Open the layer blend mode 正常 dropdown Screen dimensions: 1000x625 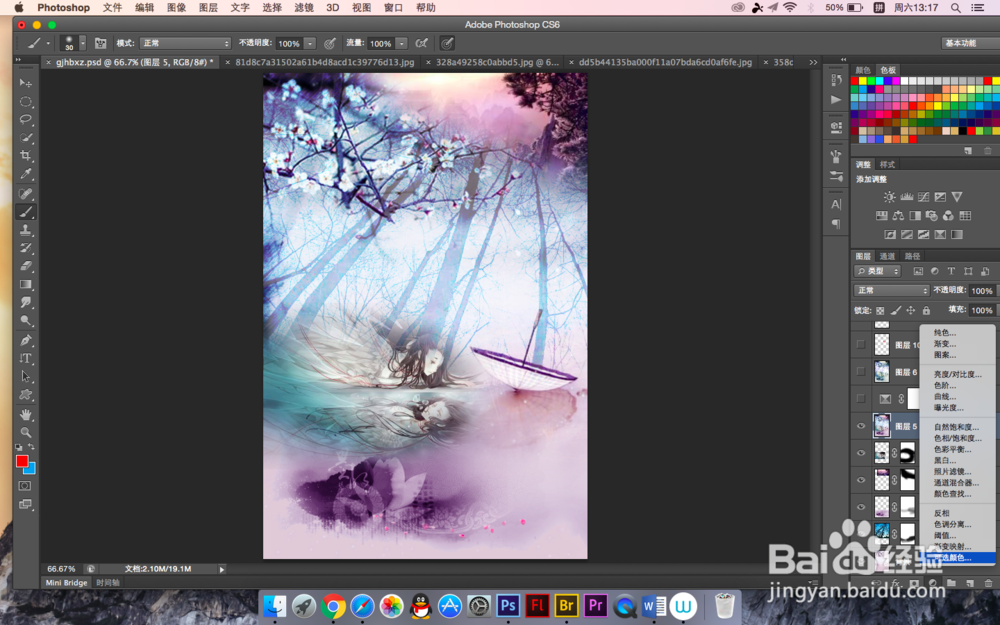(x=892, y=290)
